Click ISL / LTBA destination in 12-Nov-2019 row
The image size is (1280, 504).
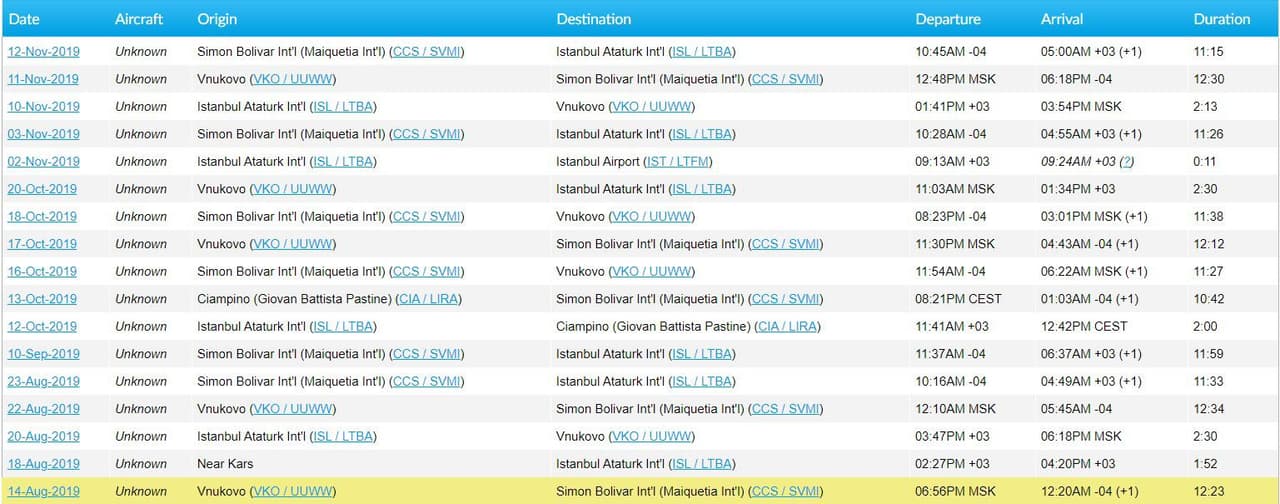point(703,52)
